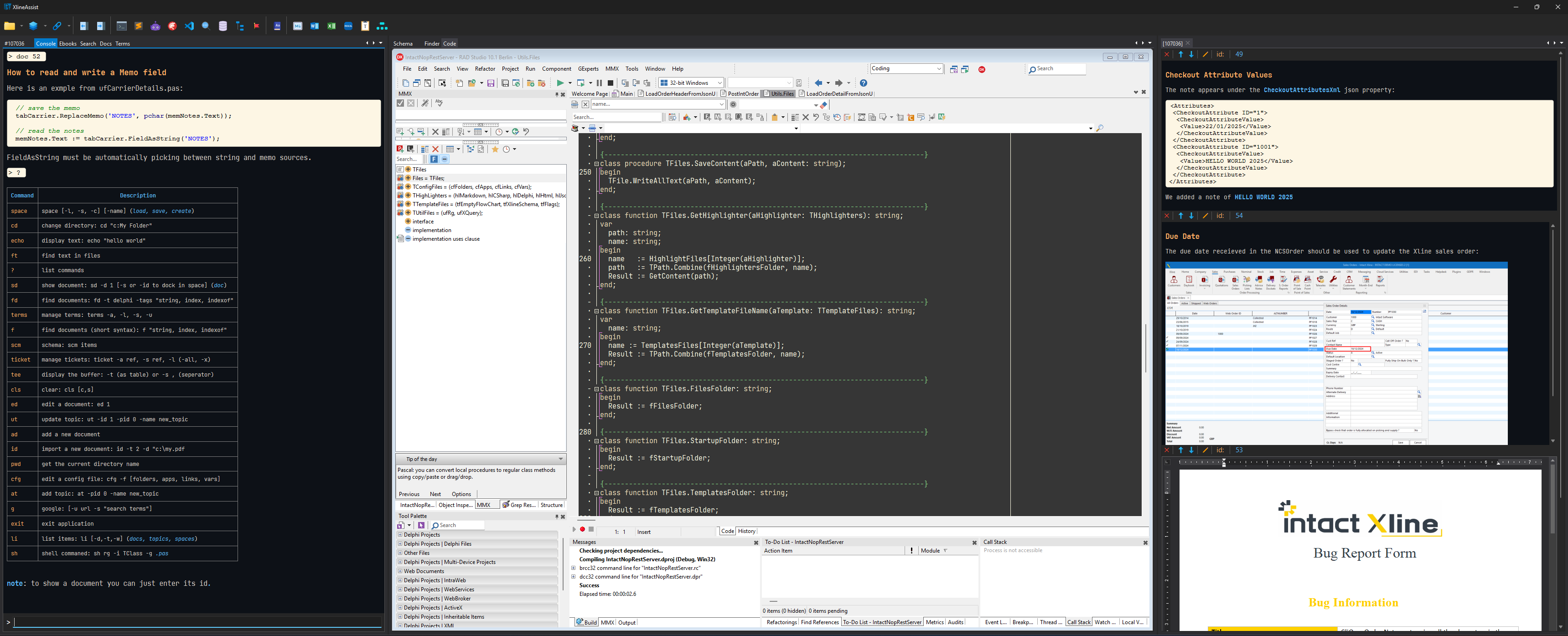The image size is (1568, 636).
Task: Open the terminal console icon in XlineAssist toolbar
Action: point(122,26)
